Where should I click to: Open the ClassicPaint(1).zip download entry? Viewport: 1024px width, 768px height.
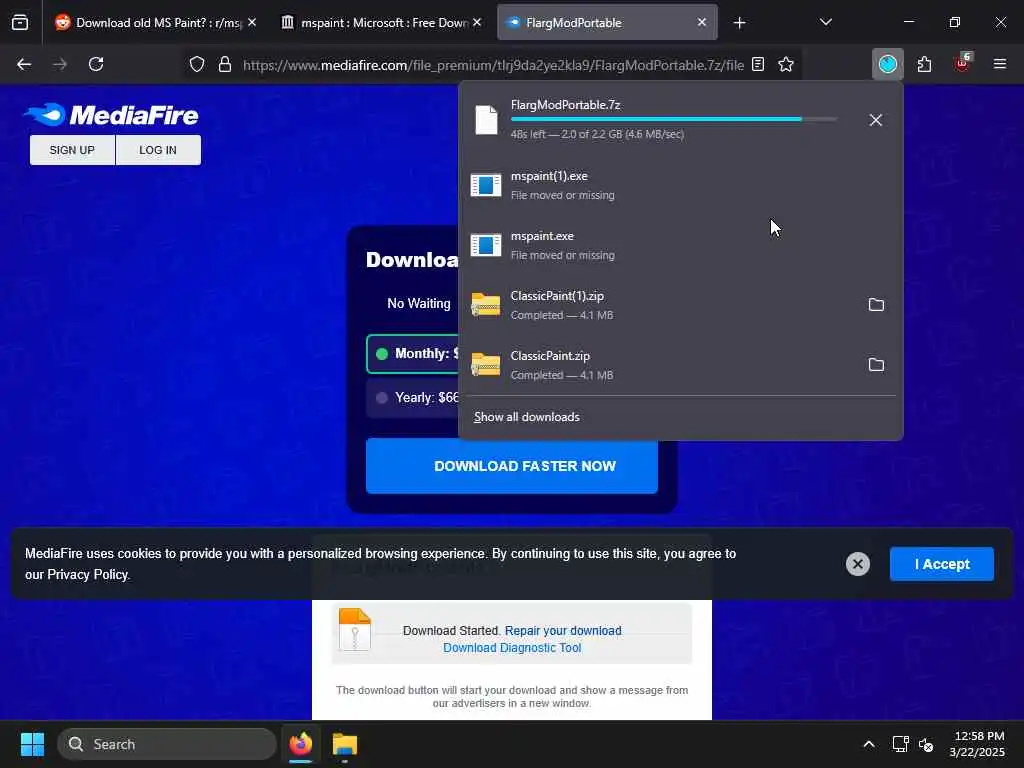click(660, 305)
